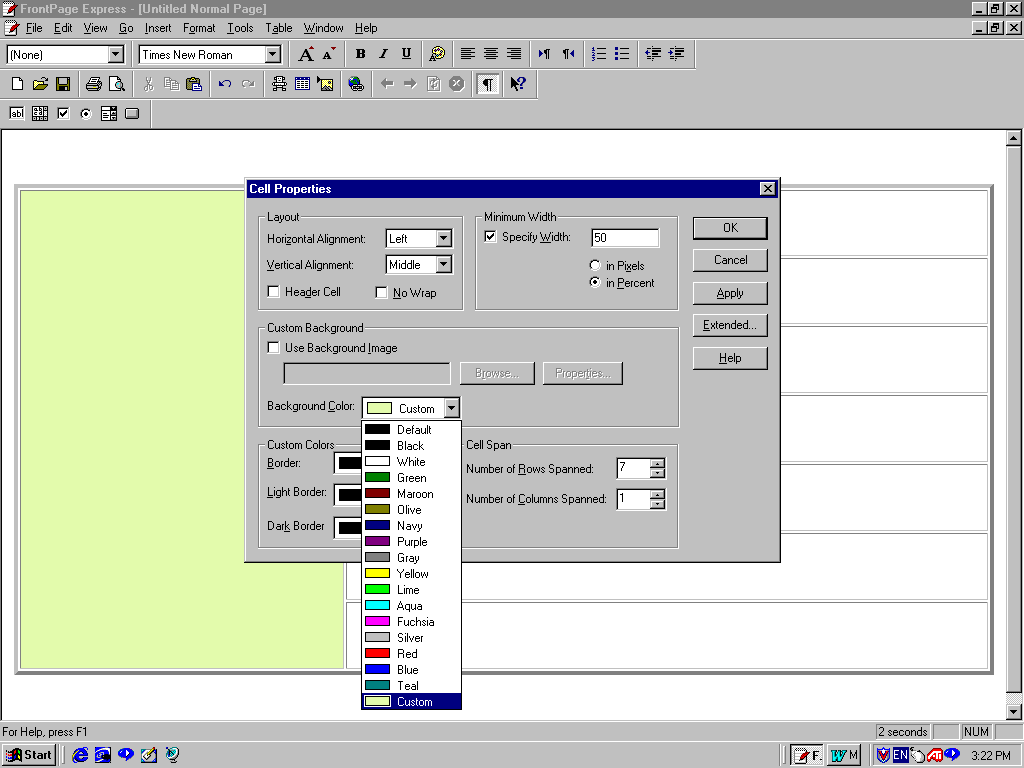Open the Vertical Alignment dropdown

[x=444, y=265]
